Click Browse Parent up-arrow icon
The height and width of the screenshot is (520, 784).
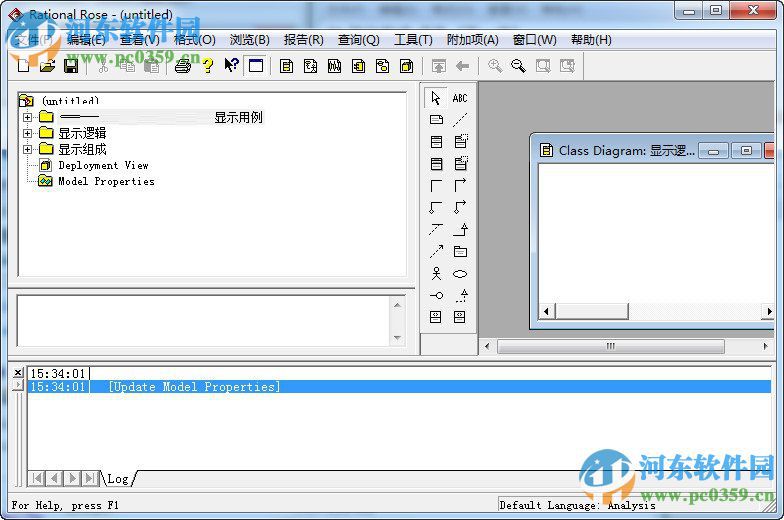[438, 66]
